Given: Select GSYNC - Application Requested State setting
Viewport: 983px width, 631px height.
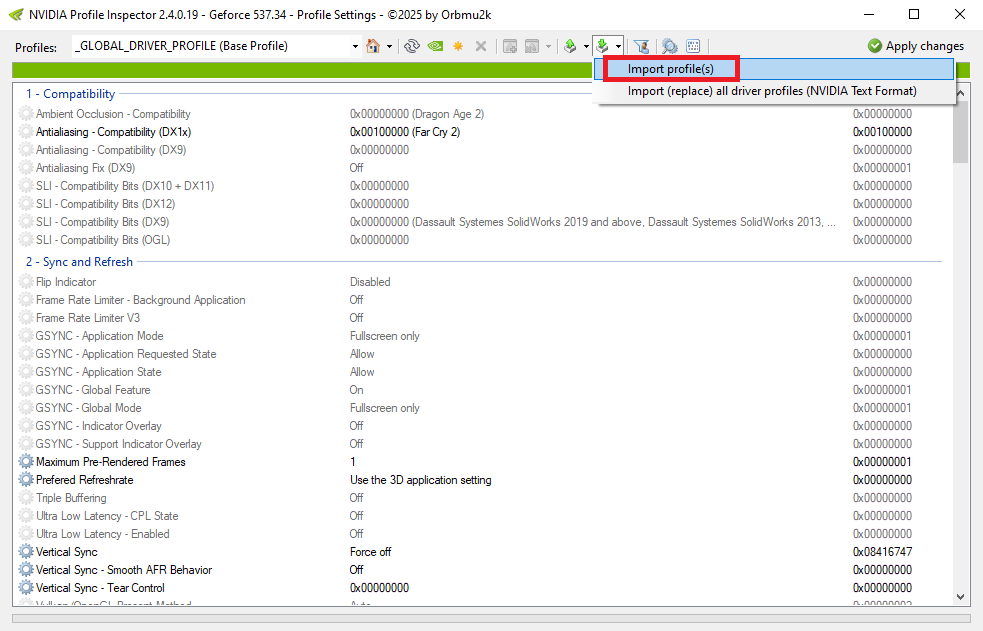Looking at the screenshot, I should pyautogui.click(x=481, y=354).
